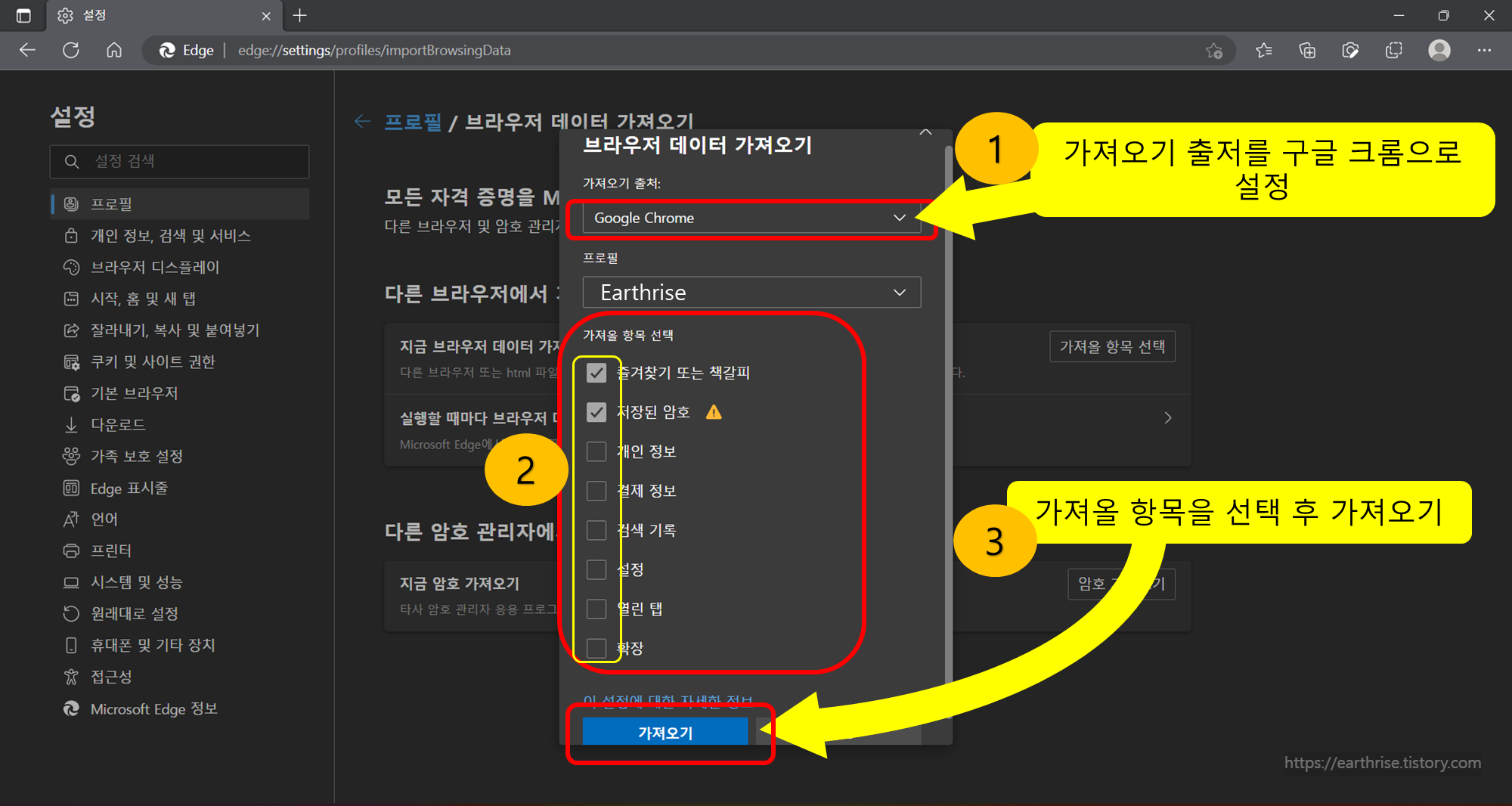
Task: Open a new tab with plus
Action: [300, 15]
